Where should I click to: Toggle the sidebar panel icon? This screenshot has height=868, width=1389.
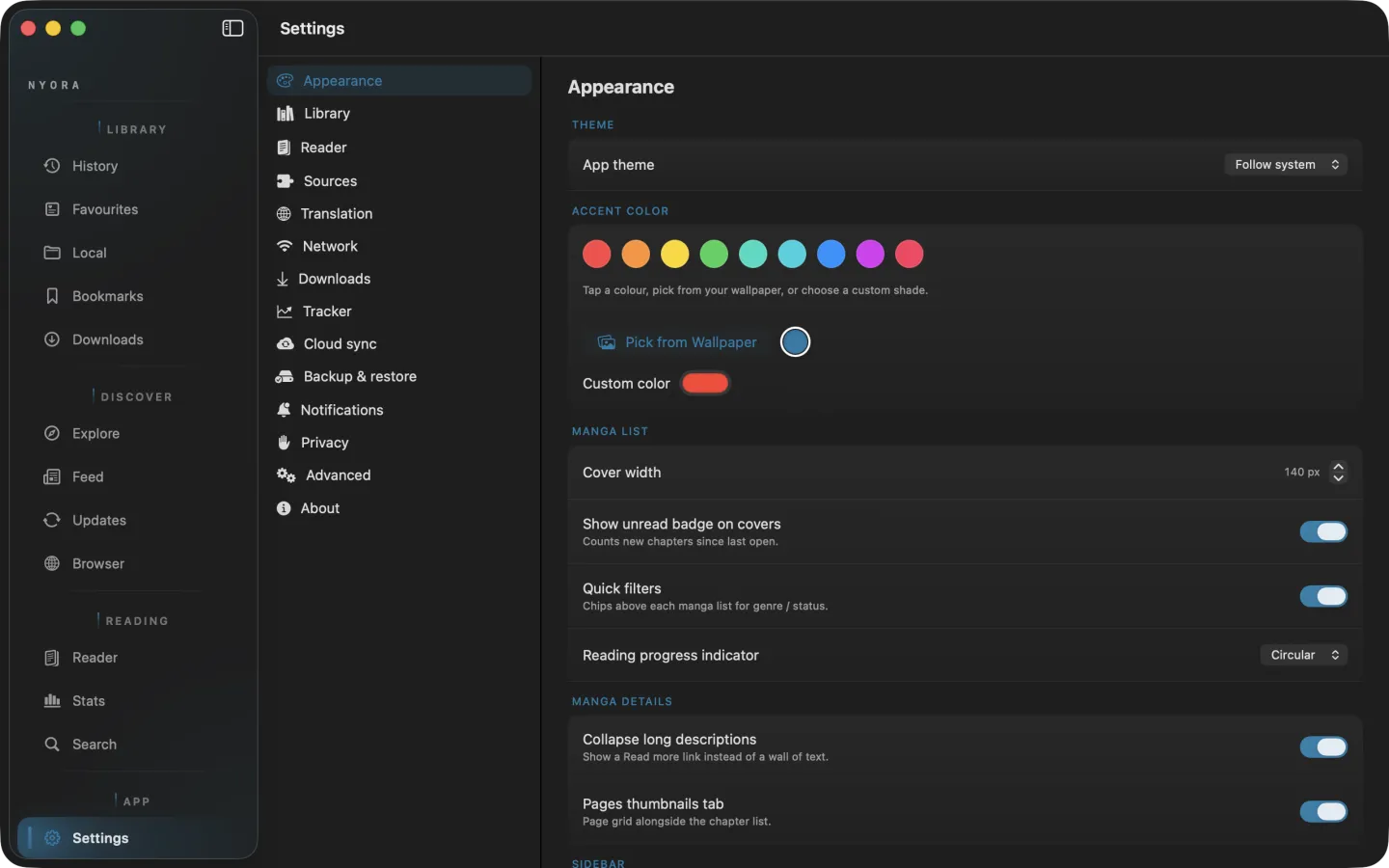[232, 28]
